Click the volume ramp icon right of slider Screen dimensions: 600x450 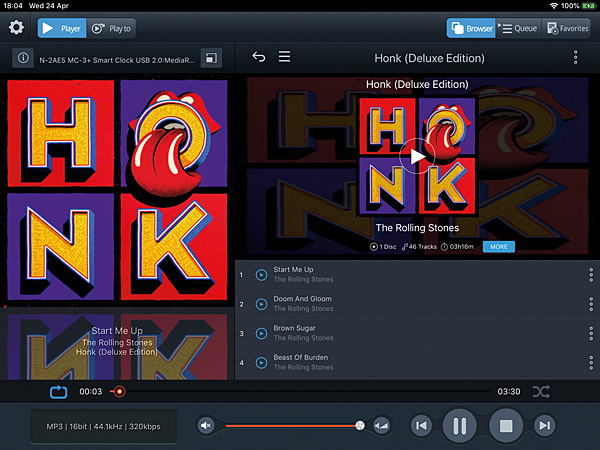pyautogui.click(x=382, y=426)
